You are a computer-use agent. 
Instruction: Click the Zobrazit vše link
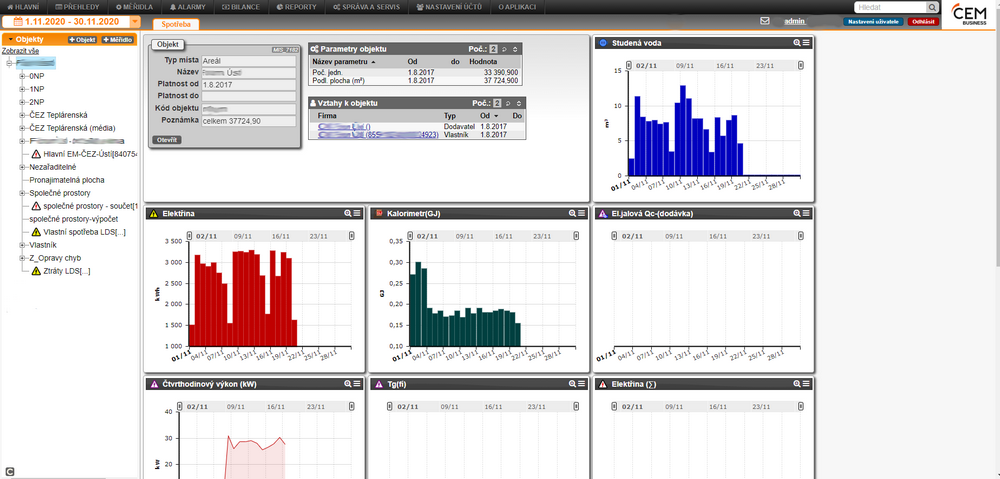(x=20, y=50)
